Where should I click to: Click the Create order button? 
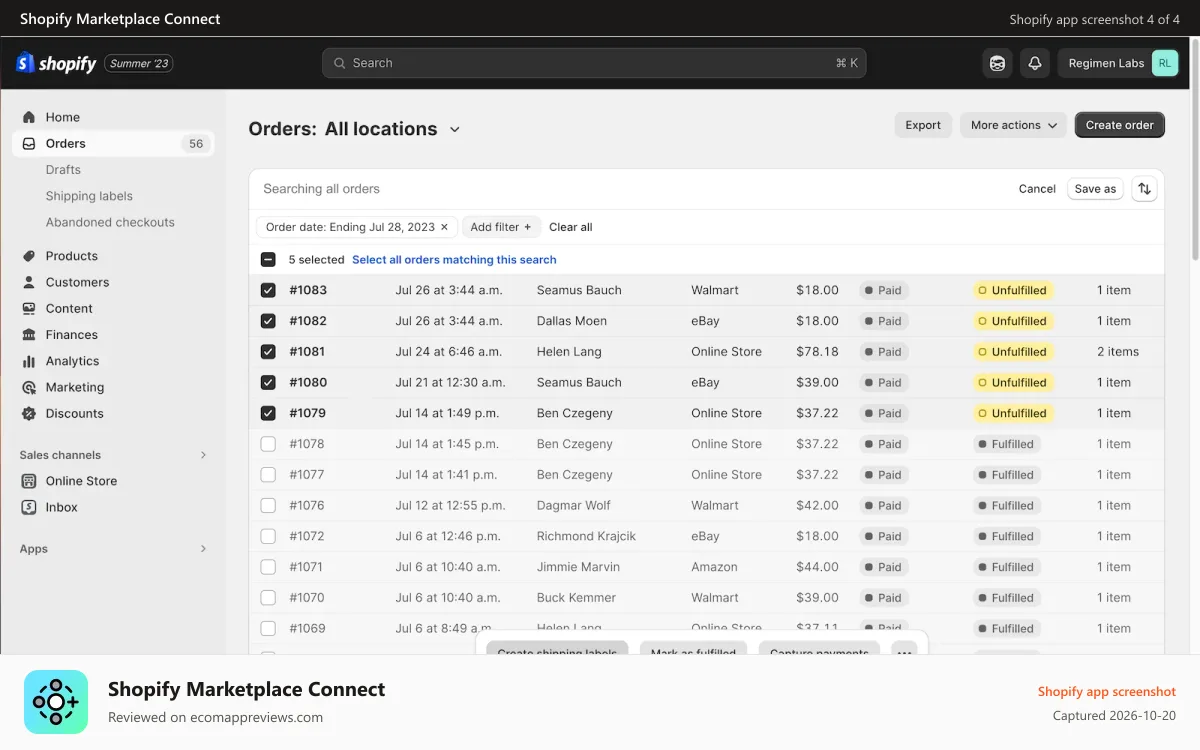tap(1119, 125)
